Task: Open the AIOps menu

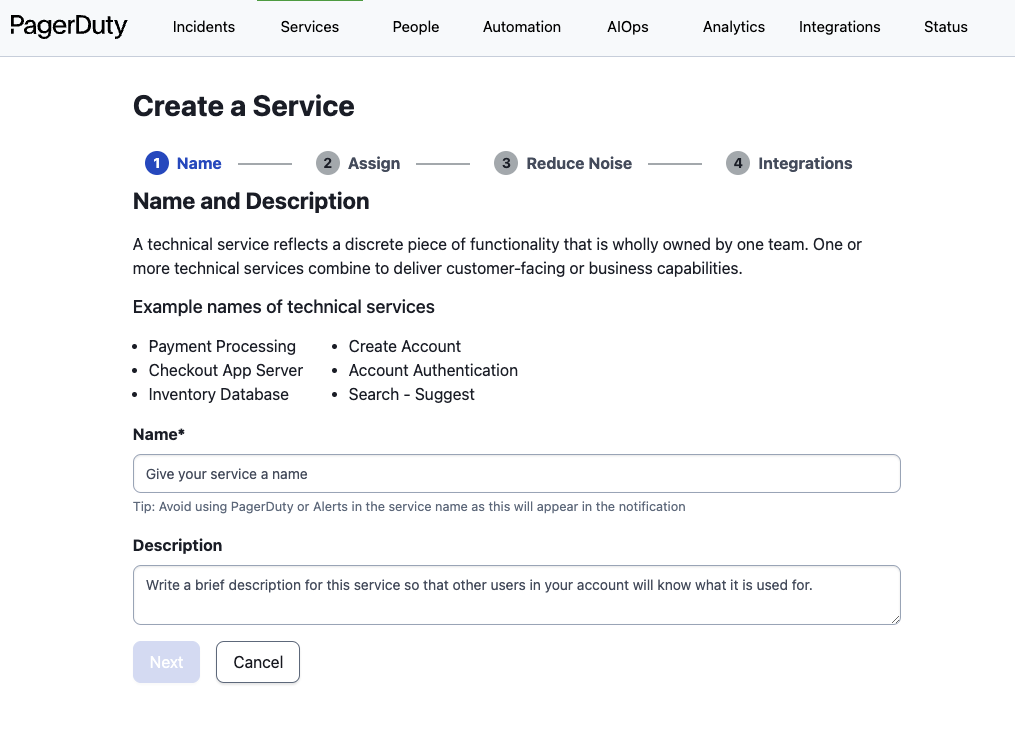Action: [628, 27]
